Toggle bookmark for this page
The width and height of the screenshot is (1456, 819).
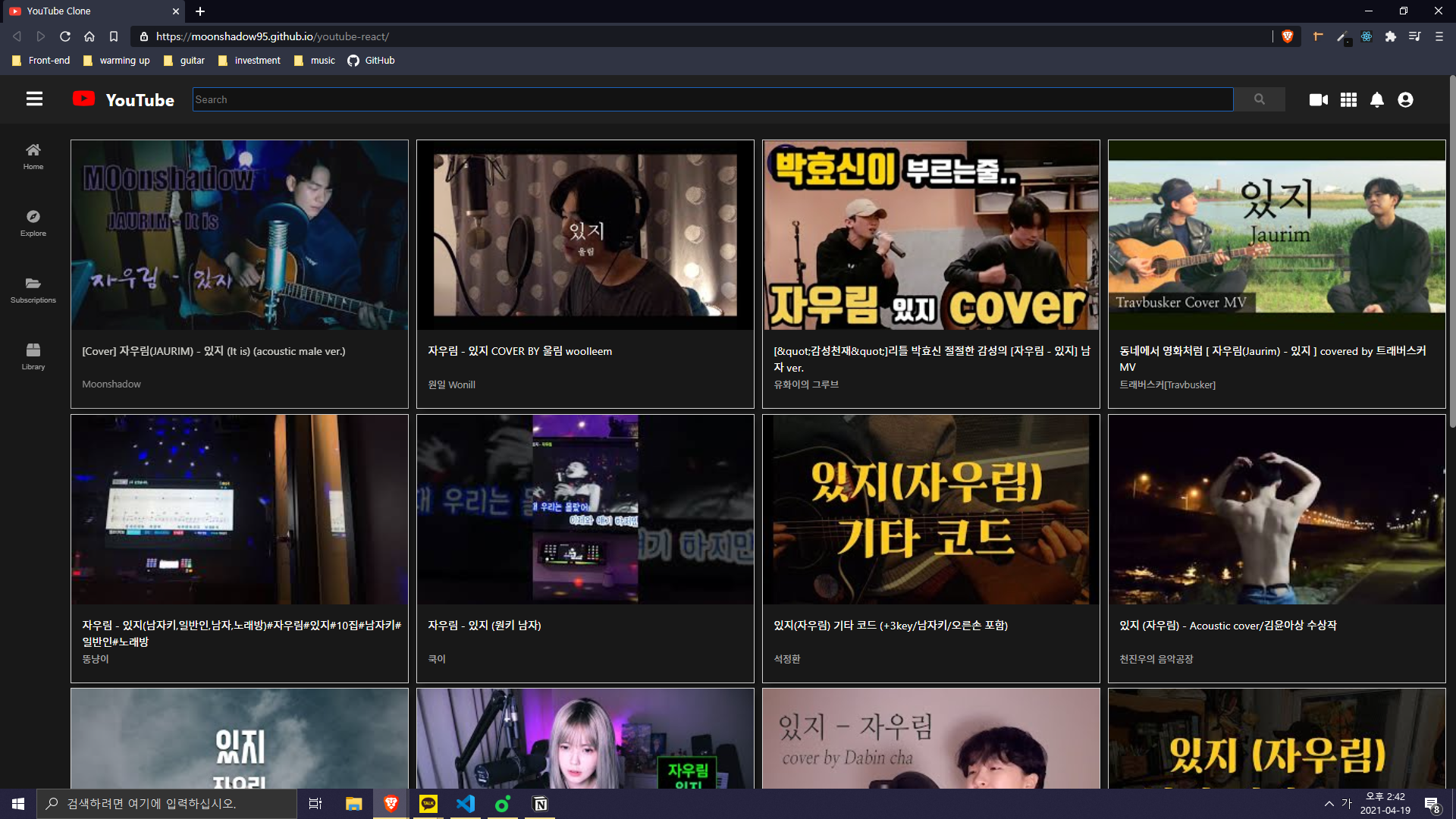tap(114, 36)
